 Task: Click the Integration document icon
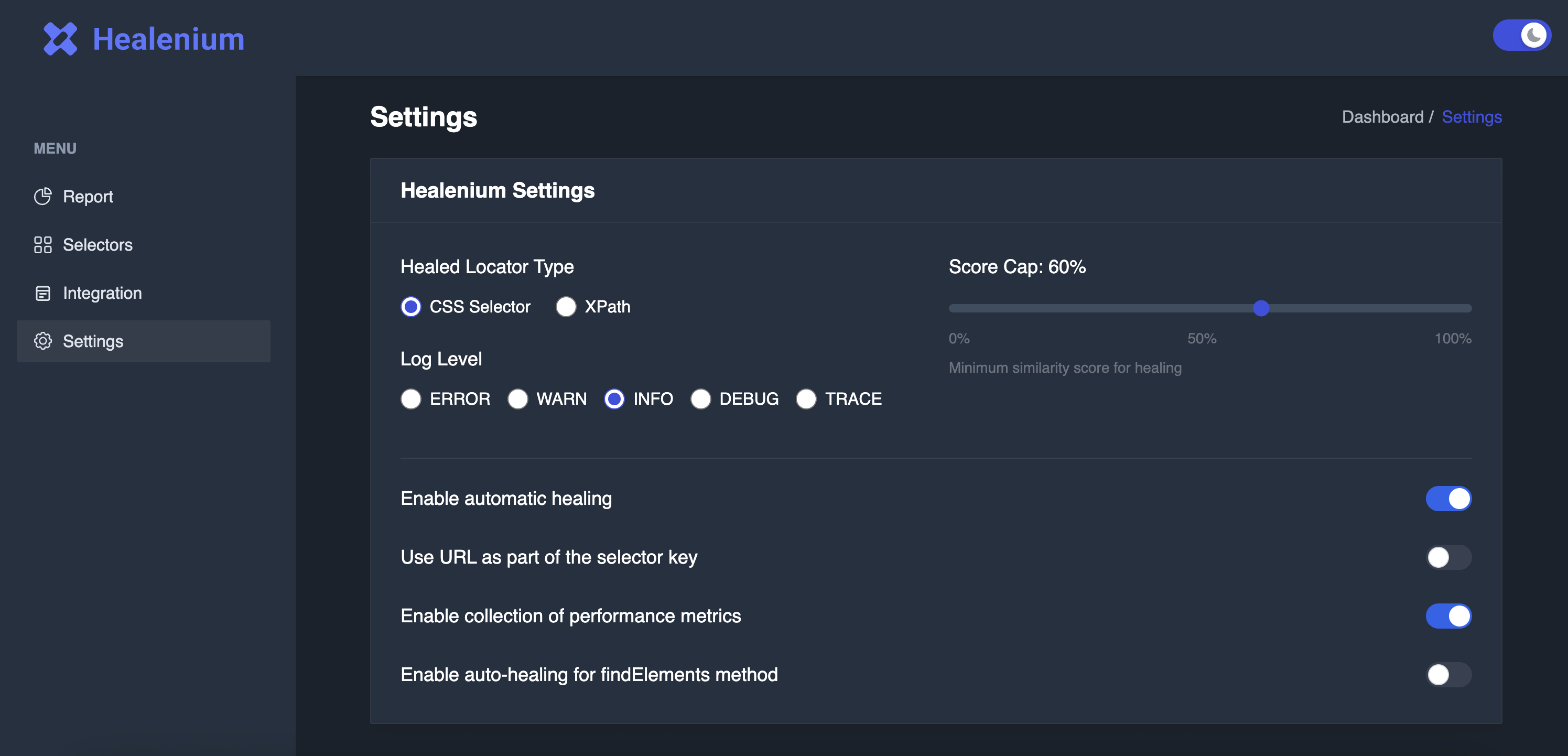pos(42,293)
